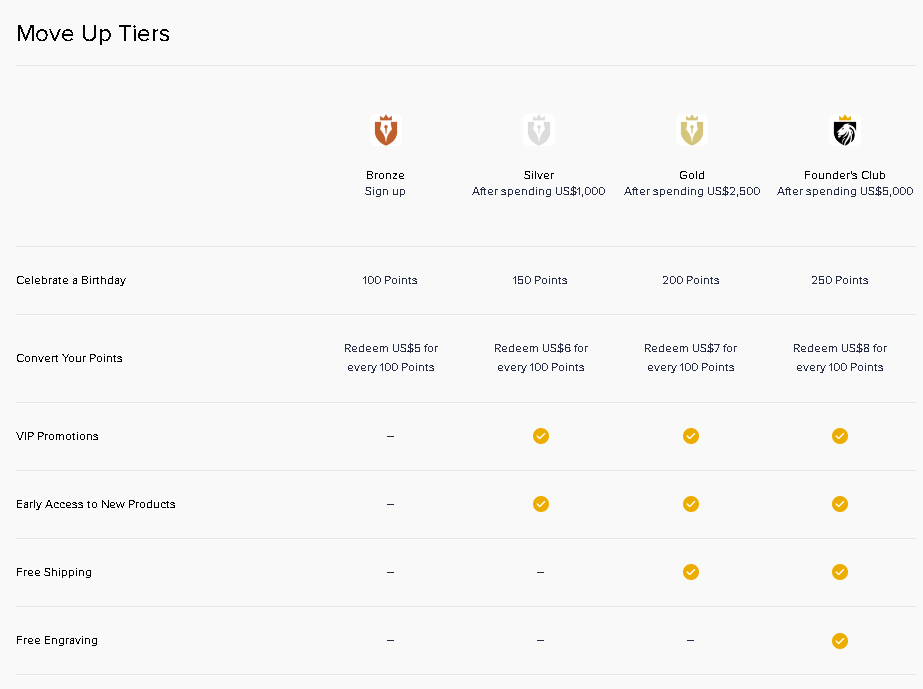Click the Bronze tier shield badge

pyautogui.click(x=385, y=130)
